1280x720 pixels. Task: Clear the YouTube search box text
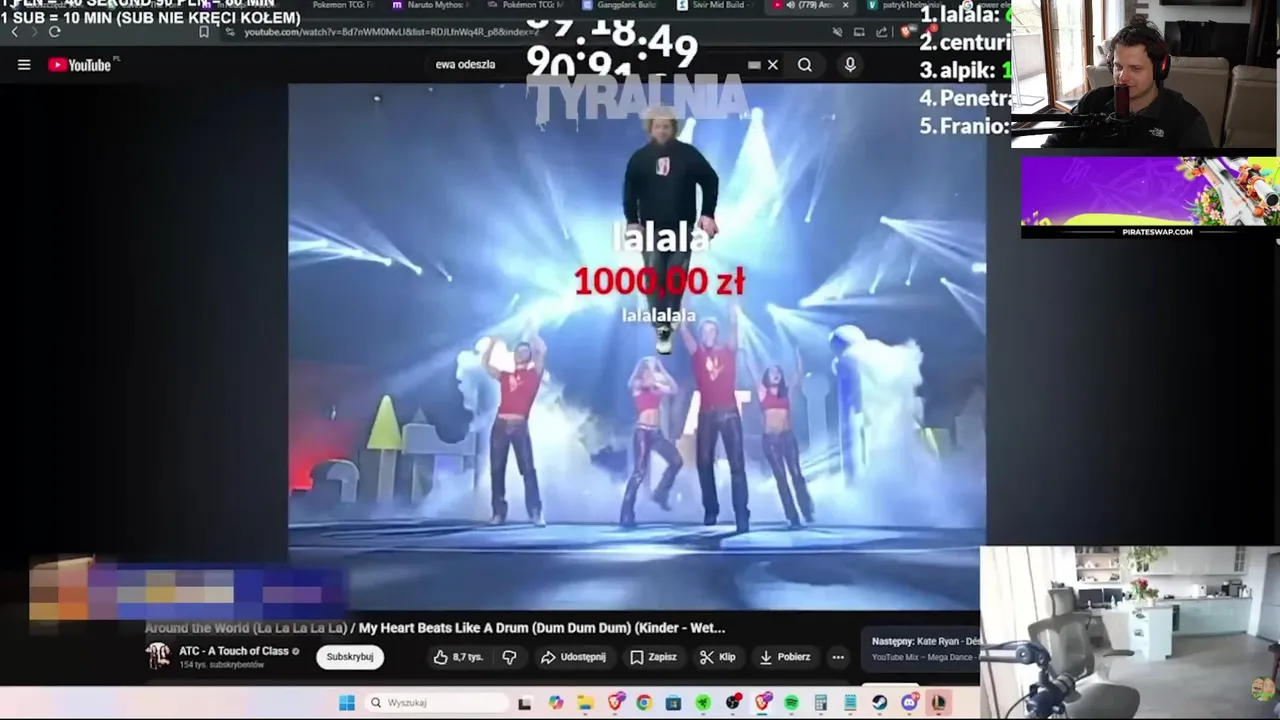coord(772,65)
